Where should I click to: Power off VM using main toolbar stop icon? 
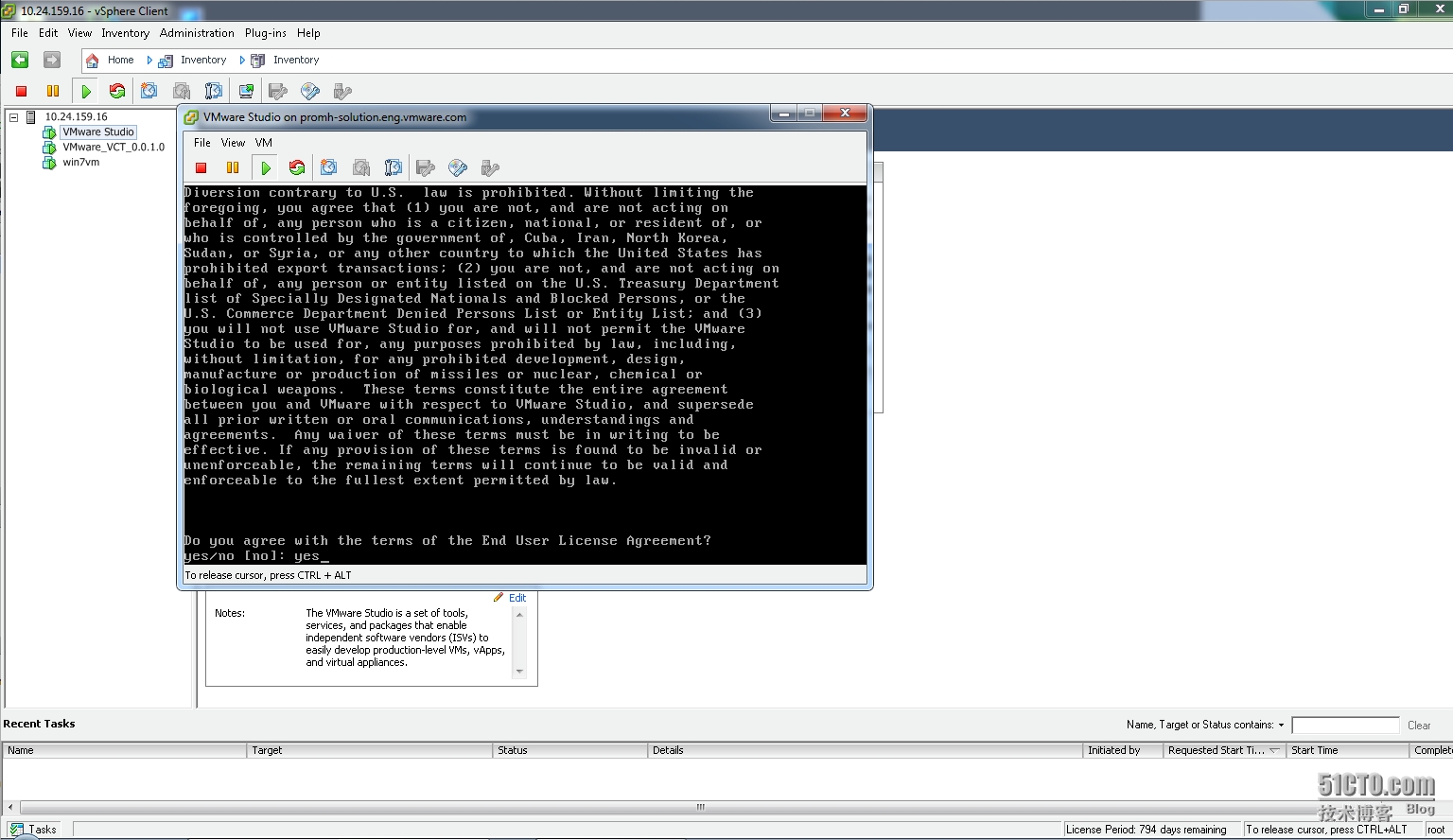(x=21, y=91)
